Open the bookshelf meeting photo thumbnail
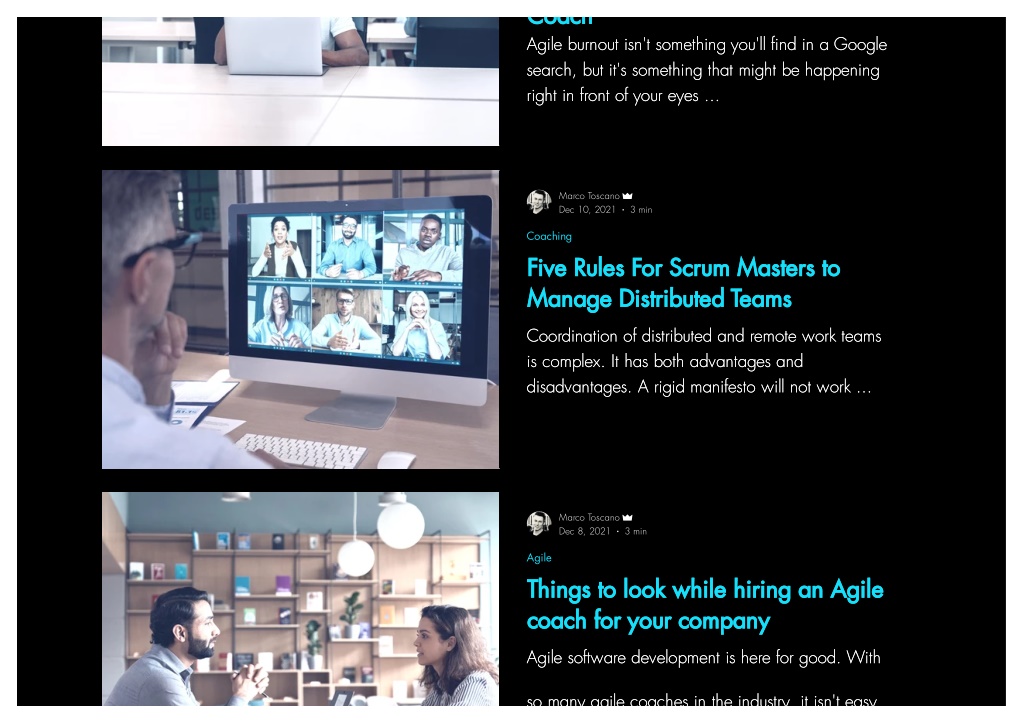 coord(300,599)
